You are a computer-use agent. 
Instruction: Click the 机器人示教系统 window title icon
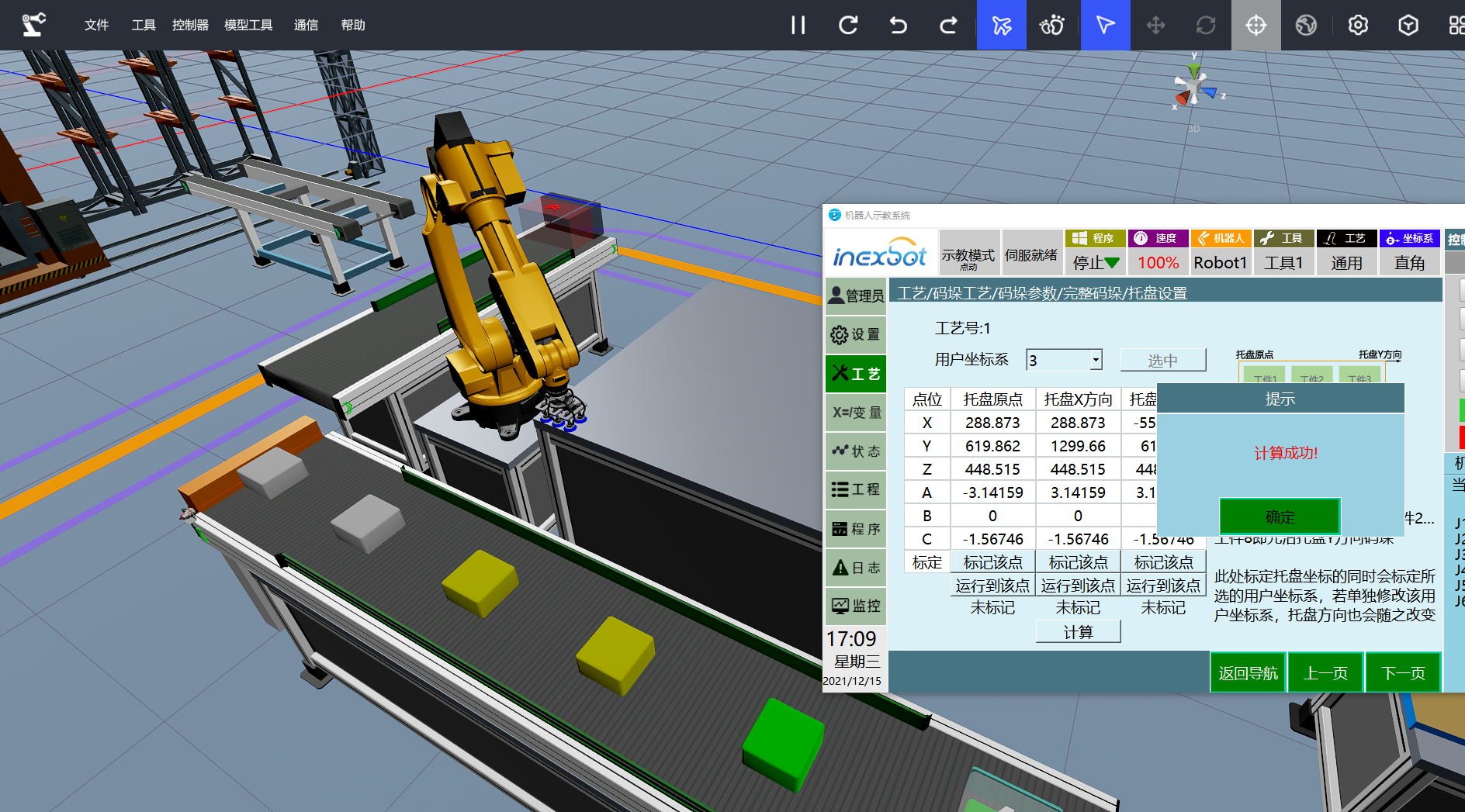[x=835, y=215]
